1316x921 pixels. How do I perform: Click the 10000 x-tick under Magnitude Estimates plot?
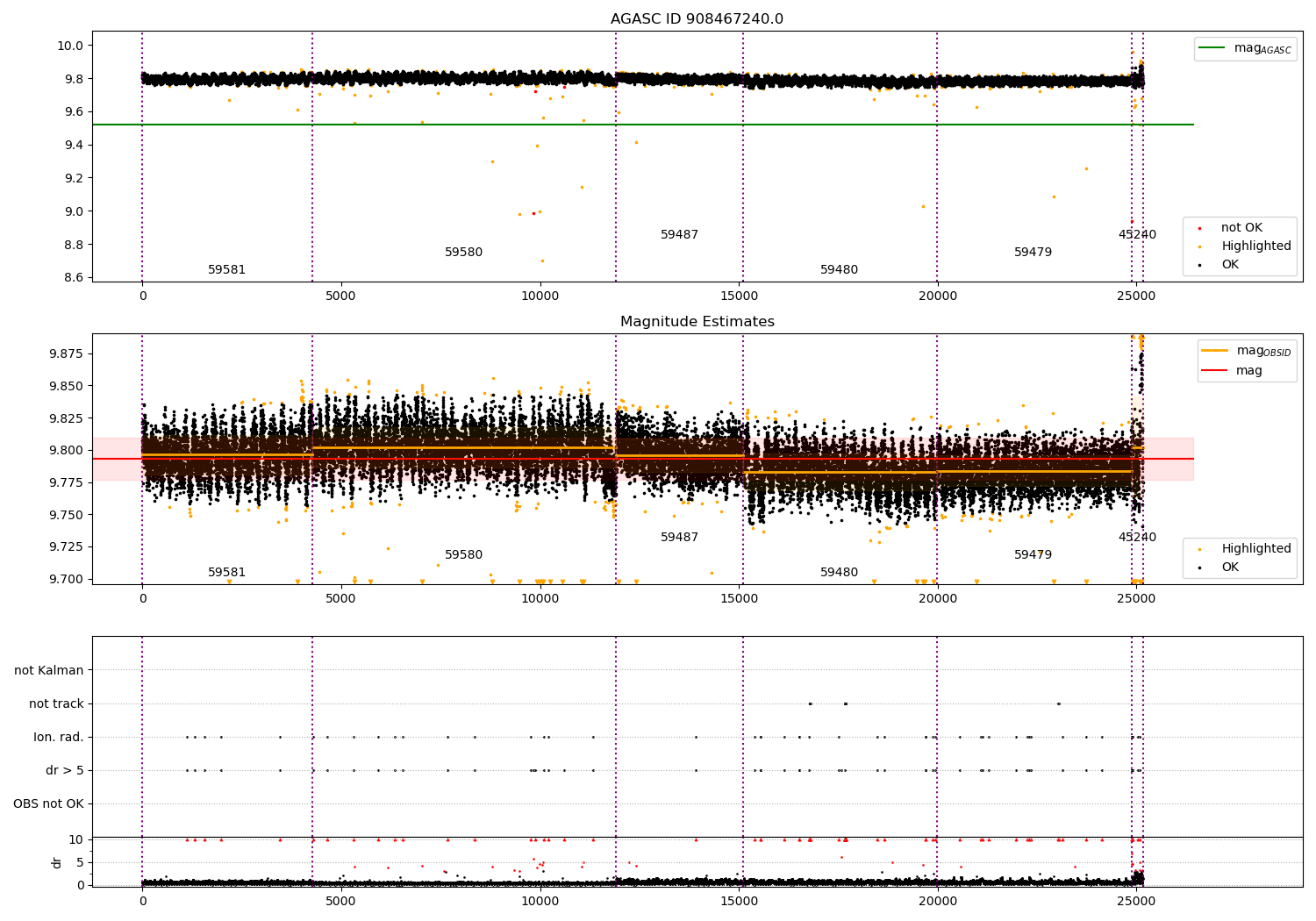tap(540, 599)
